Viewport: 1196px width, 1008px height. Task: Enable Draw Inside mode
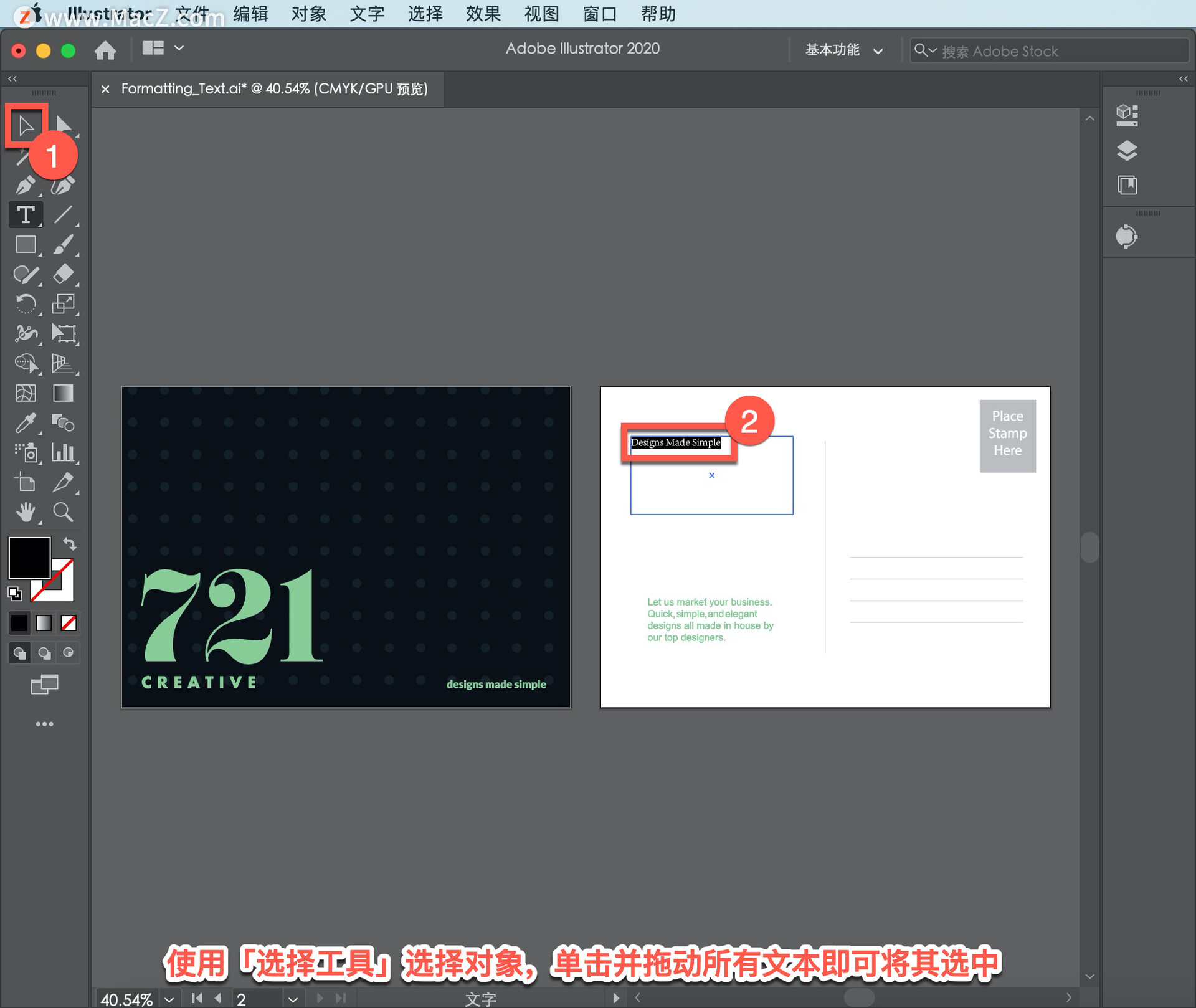click(69, 653)
